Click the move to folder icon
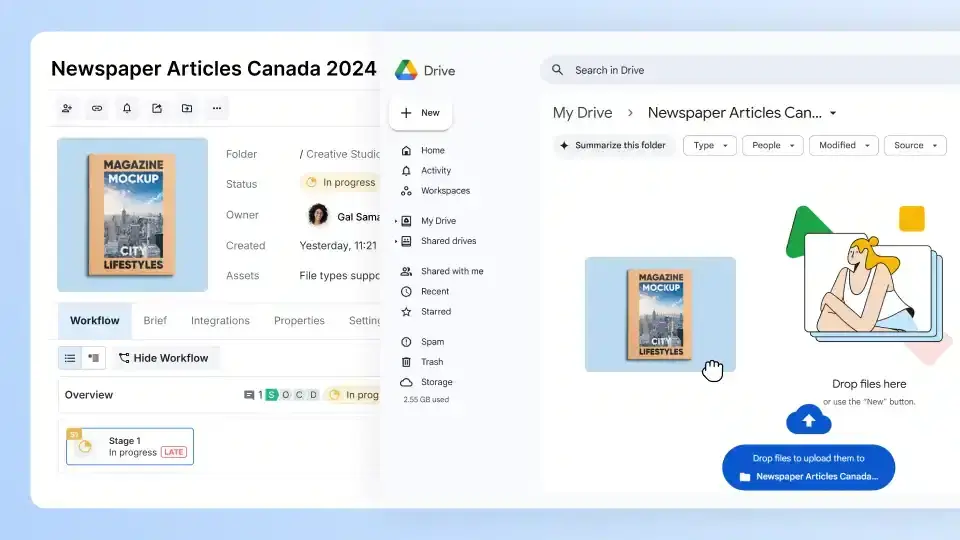The image size is (960, 540). click(187, 108)
